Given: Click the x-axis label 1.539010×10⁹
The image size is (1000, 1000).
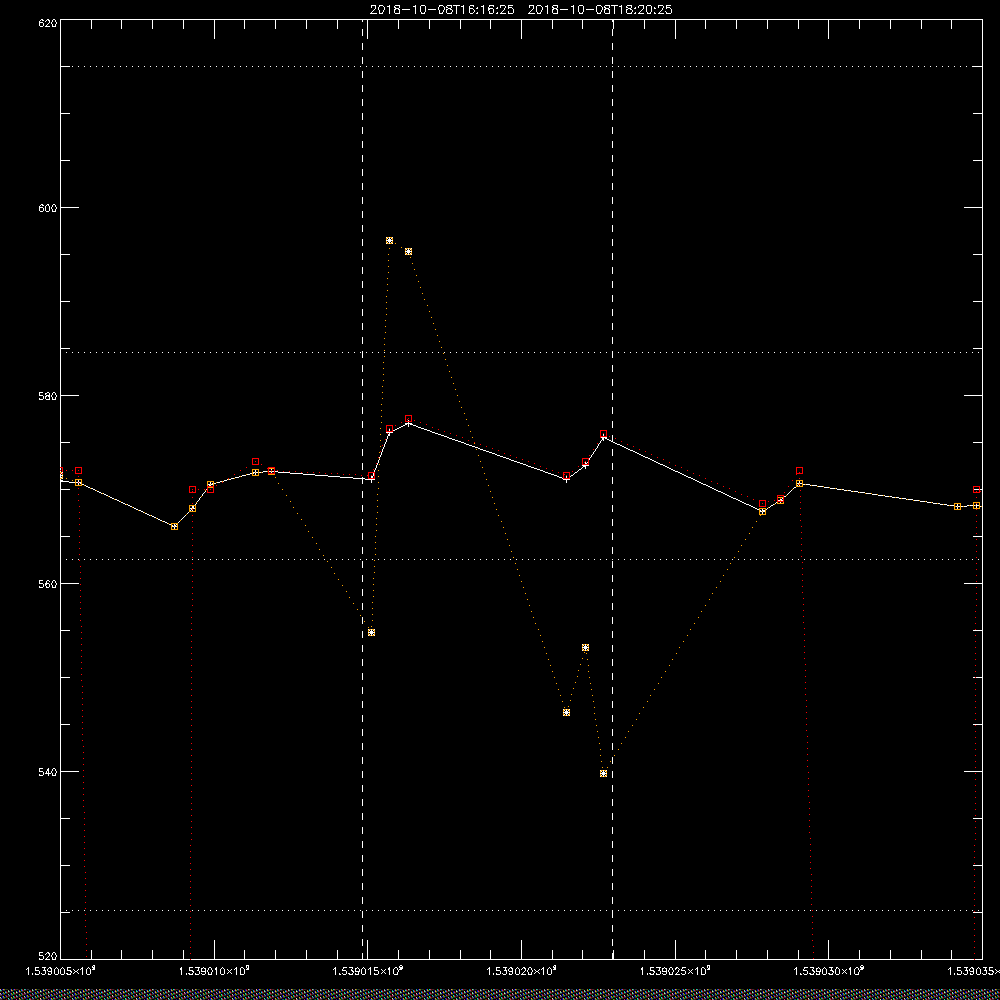Looking at the screenshot, I should [x=214, y=971].
